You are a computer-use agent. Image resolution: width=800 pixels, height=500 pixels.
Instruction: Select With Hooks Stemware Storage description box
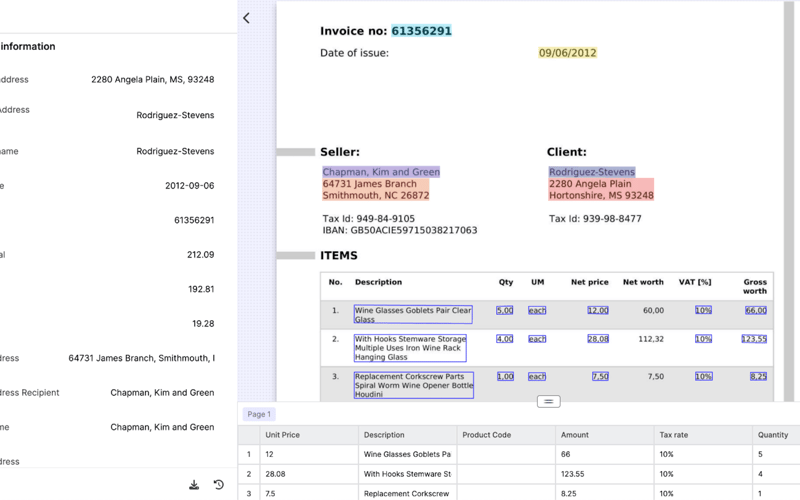pos(410,348)
